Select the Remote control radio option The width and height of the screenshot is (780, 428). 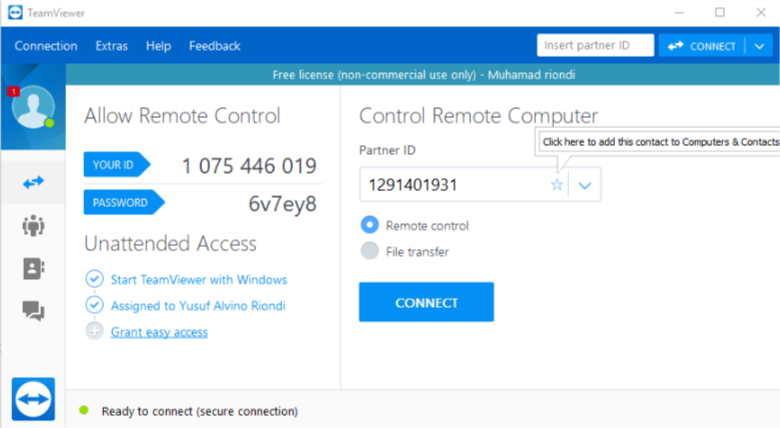370,225
